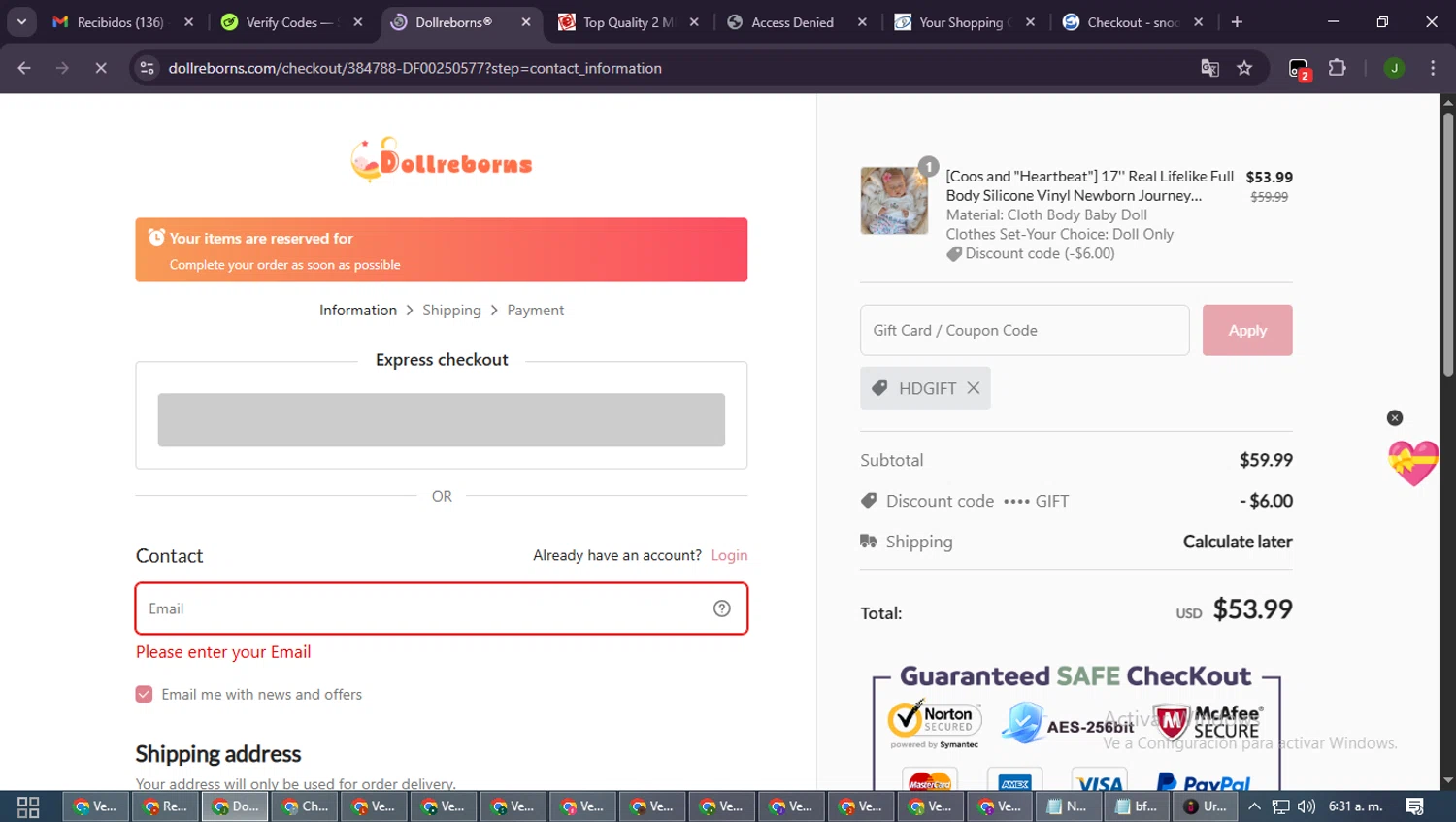1456x822 pixels.
Task: Switch to the Re... Chrome taskbar window
Action: [165, 806]
